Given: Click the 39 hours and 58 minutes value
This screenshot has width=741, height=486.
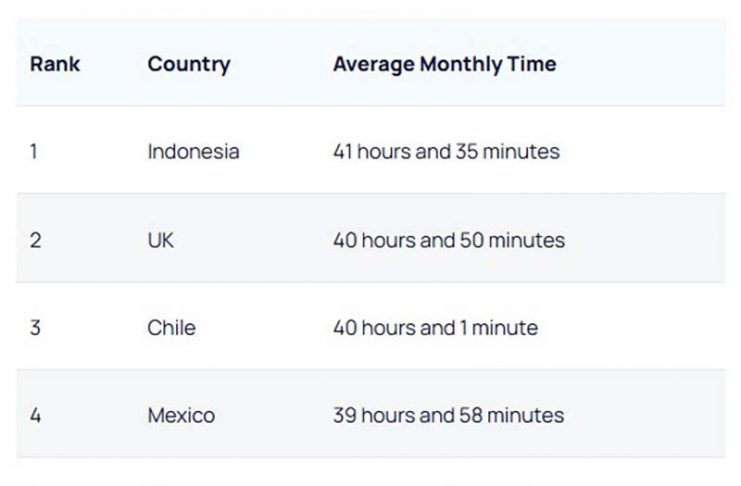Looking at the screenshot, I should point(448,415).
